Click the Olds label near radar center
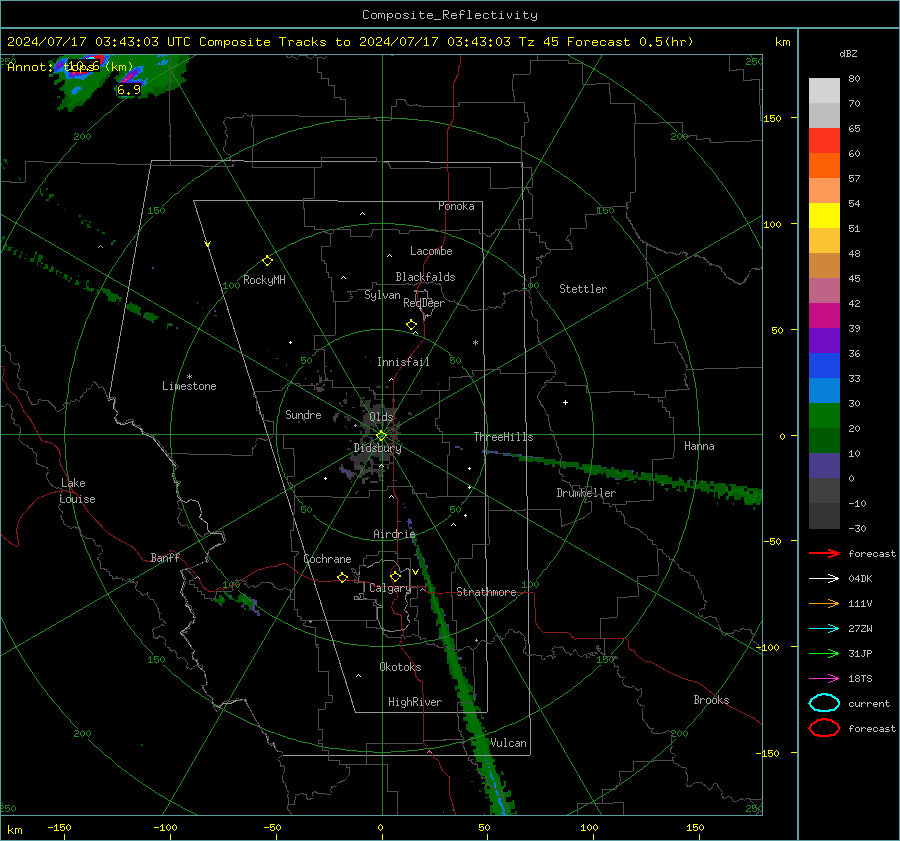The image size is (900, 841). (x=381, y=417)
